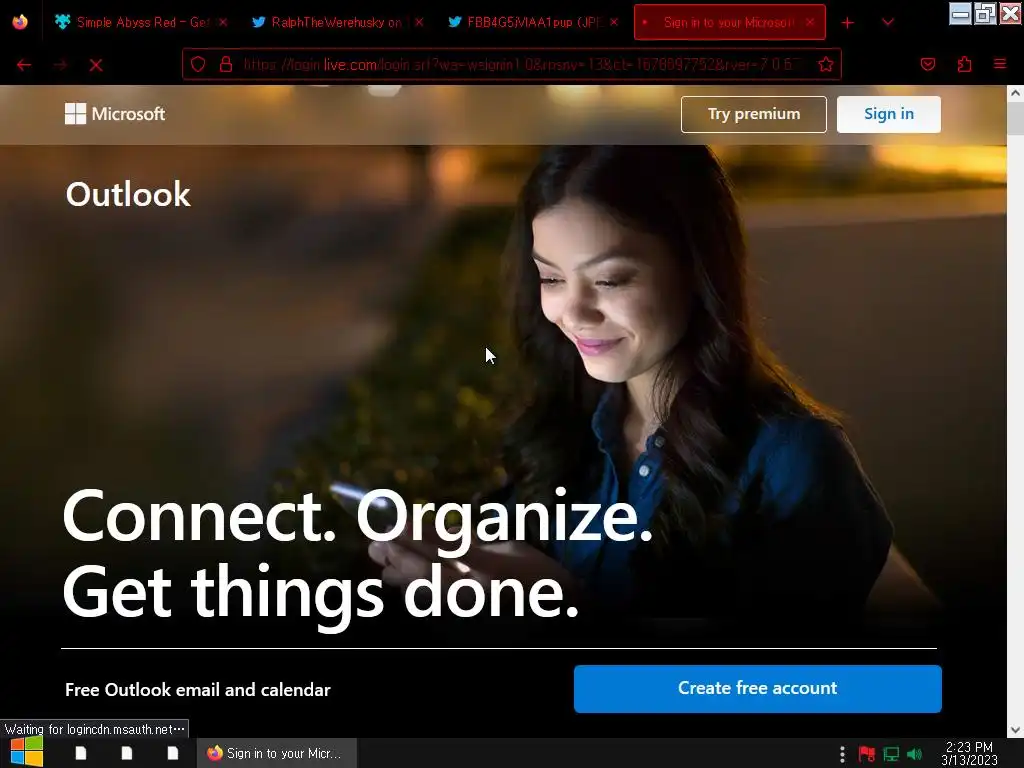
Task: Click the Microsoft logo
Action: pyautogui.click(x=115, y=114)
